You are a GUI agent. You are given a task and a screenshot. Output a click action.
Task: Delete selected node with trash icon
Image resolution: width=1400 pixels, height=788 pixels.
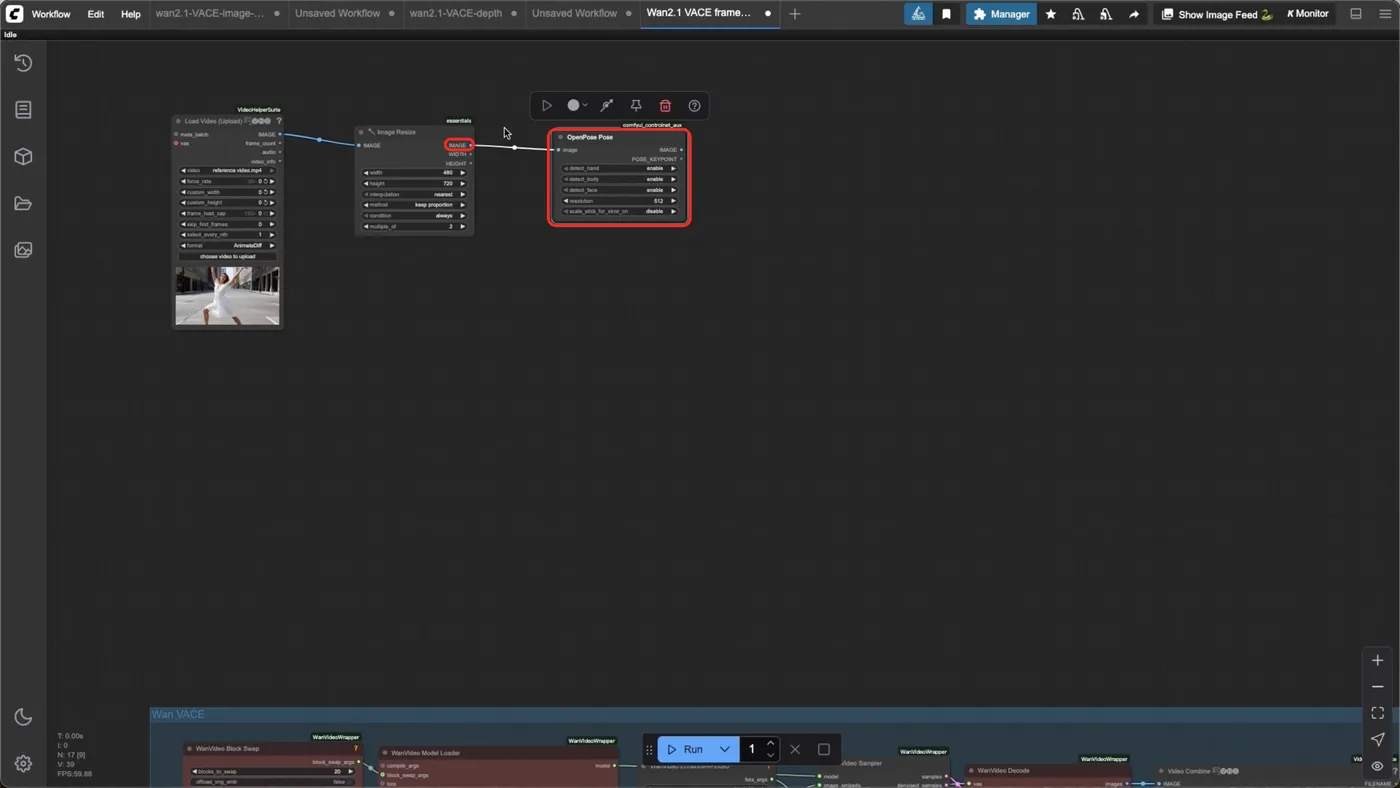pyautogui.click(x=665, y=105)
